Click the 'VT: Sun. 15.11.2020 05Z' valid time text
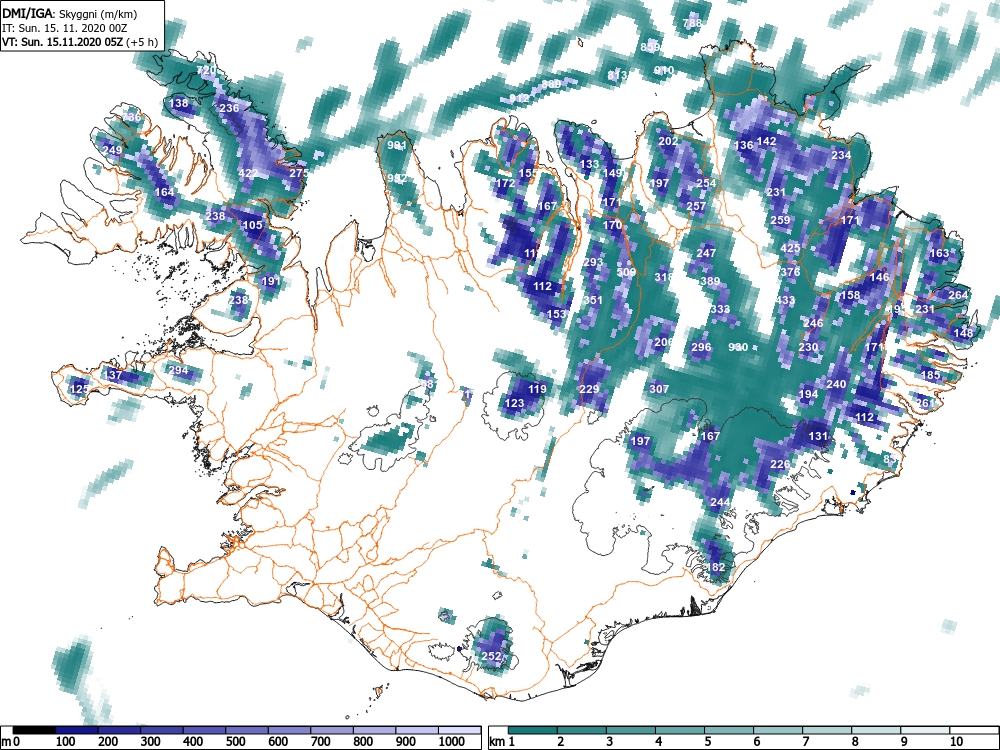 pos(63,42)
